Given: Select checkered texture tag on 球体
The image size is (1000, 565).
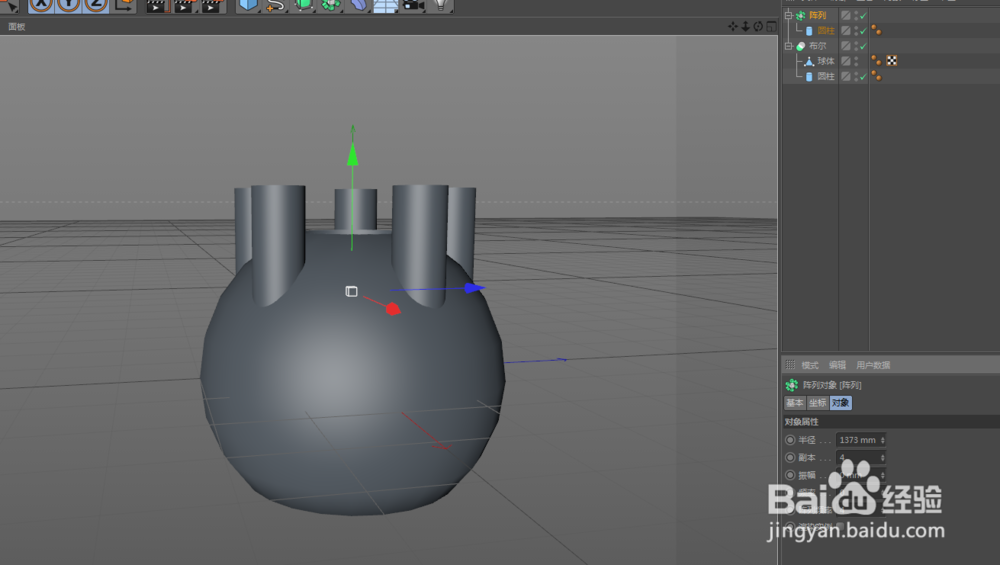Looking at the screenshot, I should coord(892,61).
